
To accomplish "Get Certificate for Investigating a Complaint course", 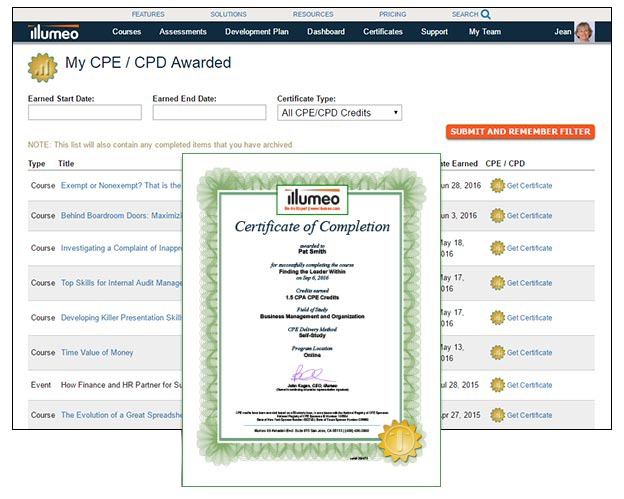I will (529, 248).
